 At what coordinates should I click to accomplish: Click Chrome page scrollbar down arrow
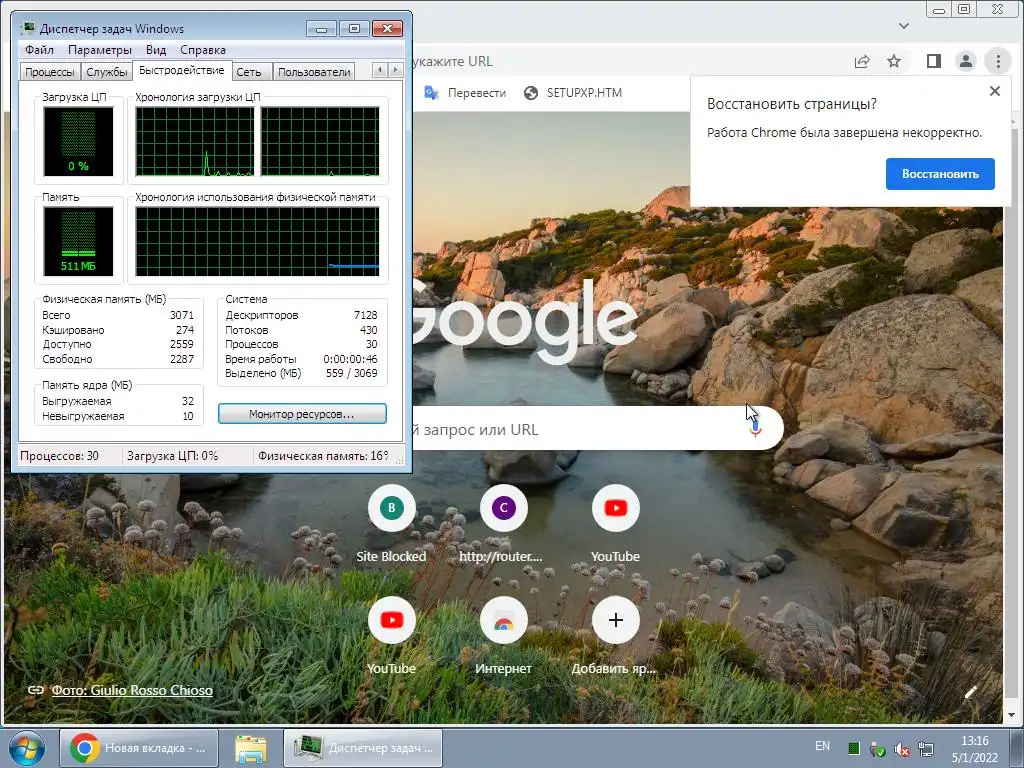pyautogui.click(x=1012, y=715)
